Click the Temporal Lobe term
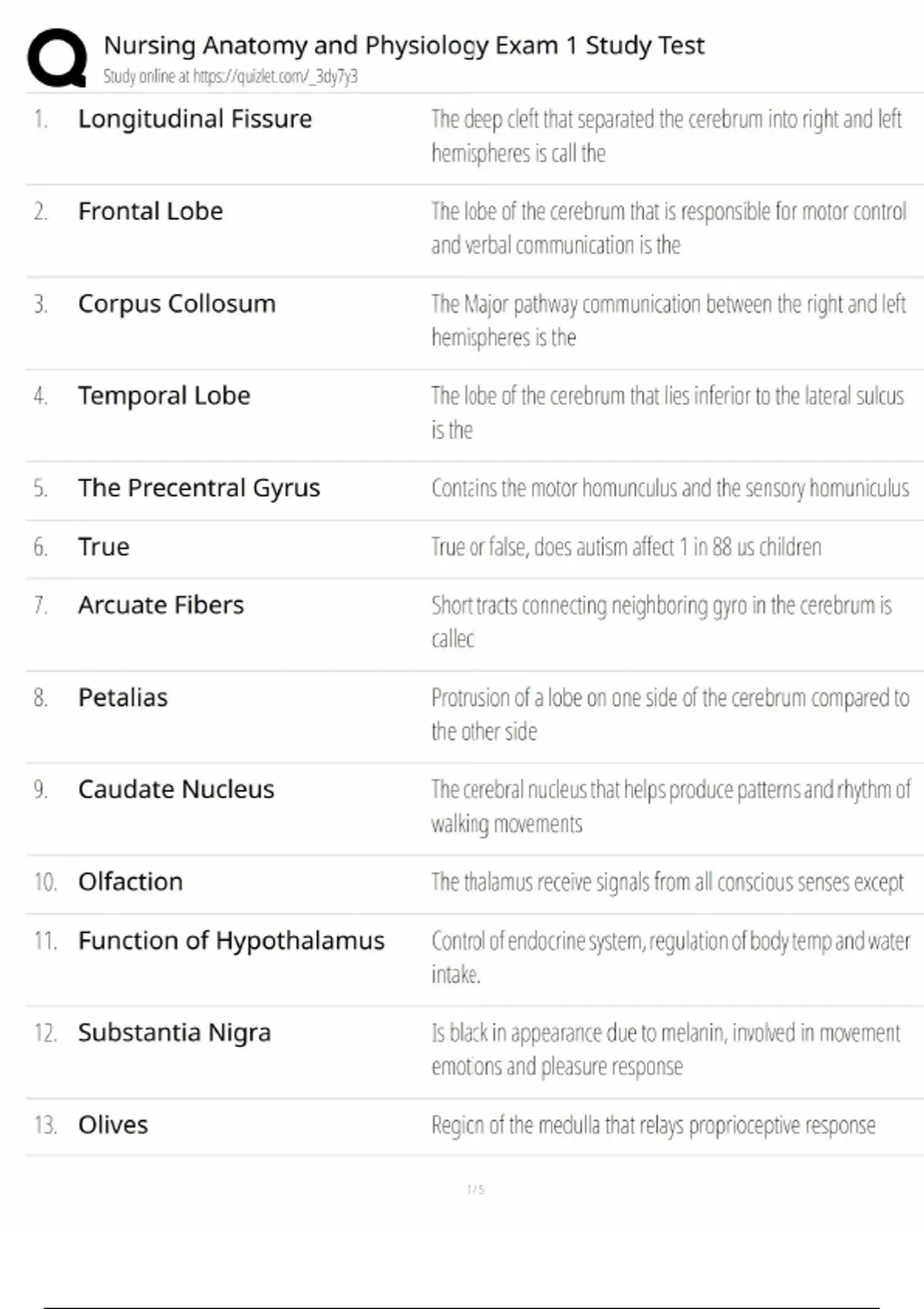The width and height of the screenshot is (924, 1309). click(x=164, y=396)
